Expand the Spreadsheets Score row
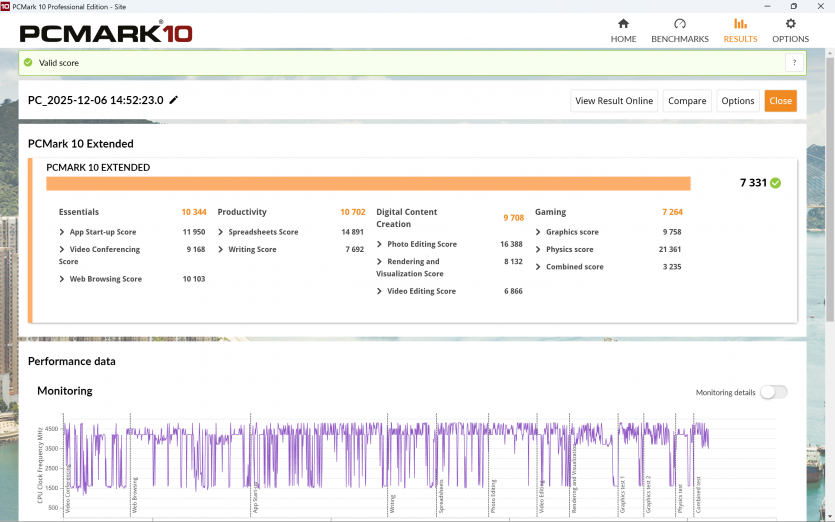This screenshot has width=835, height=522. pyautogui.click(x=220, y=232)
